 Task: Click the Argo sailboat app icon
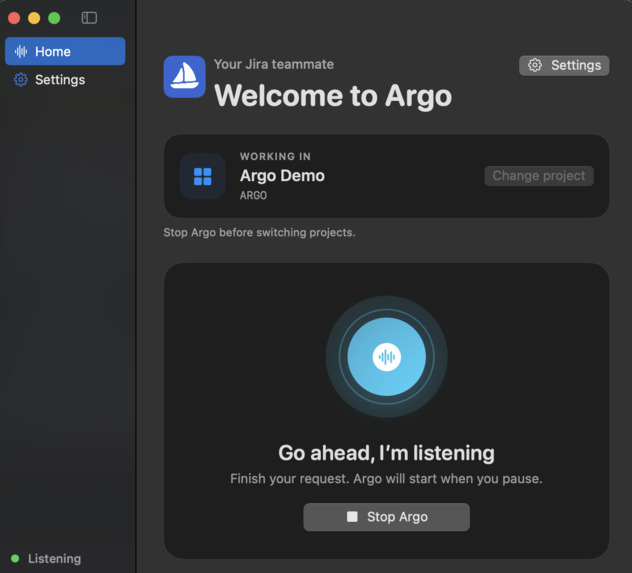click(x=185, y=77)
